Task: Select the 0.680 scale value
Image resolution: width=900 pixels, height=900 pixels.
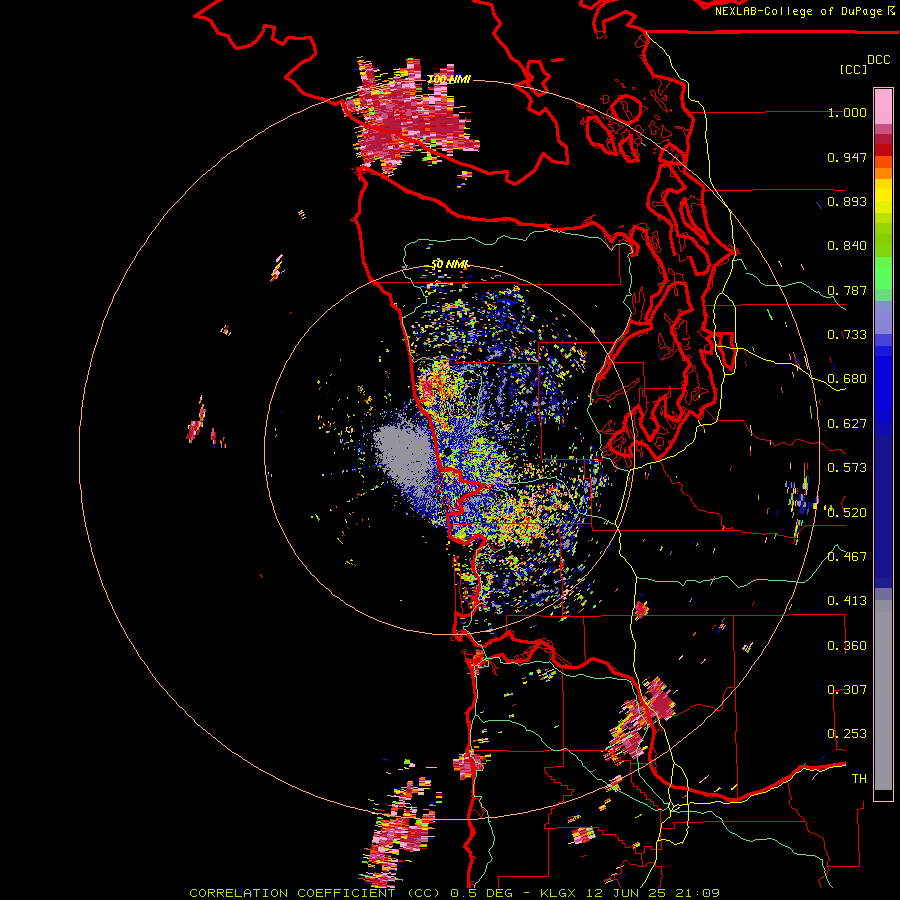Action: click(847, 379)
